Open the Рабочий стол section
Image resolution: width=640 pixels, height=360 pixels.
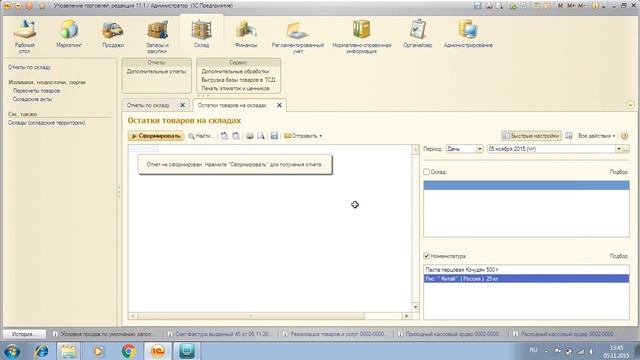(24, 36)
